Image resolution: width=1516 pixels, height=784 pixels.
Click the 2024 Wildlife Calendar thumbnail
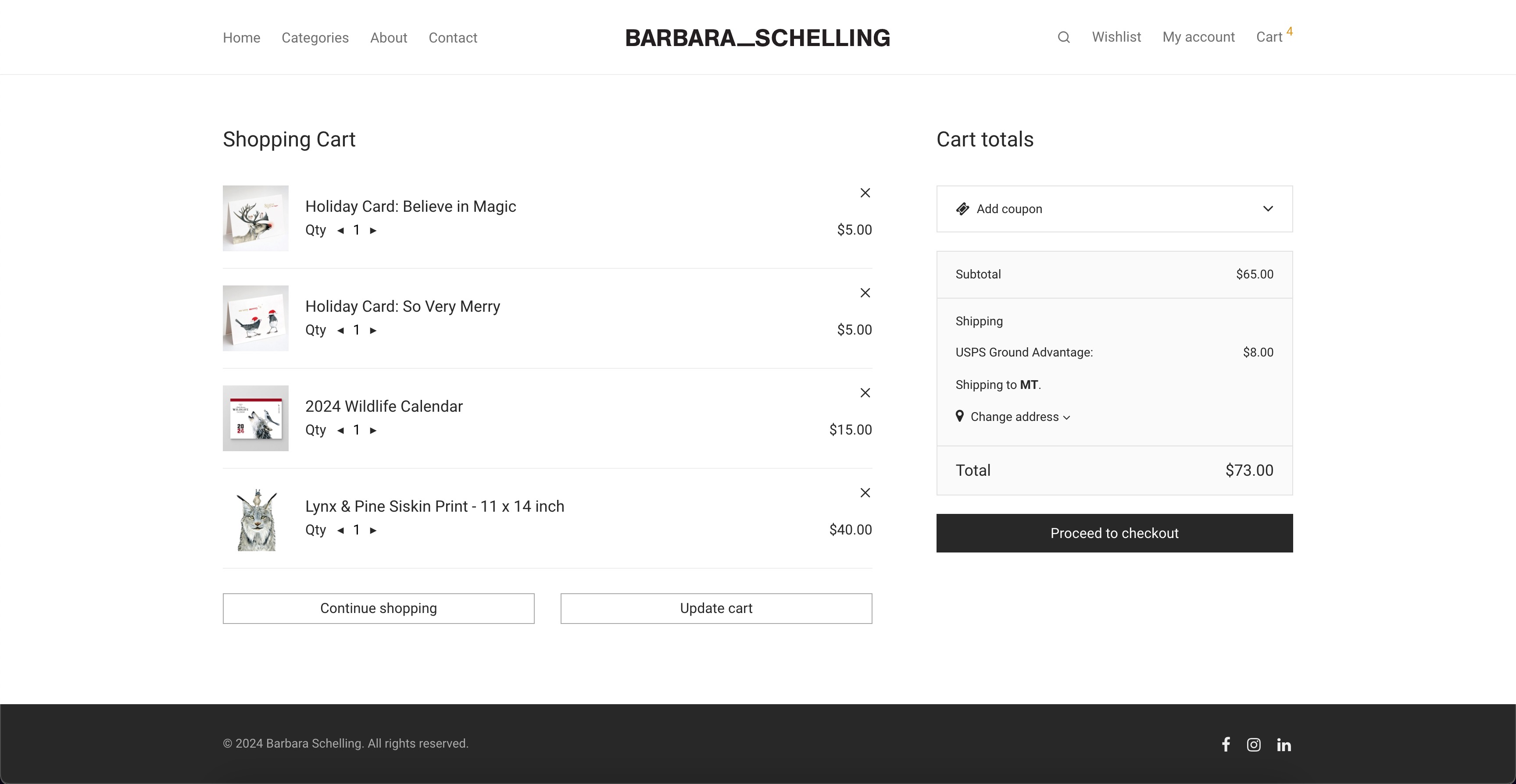click(255, 418)
